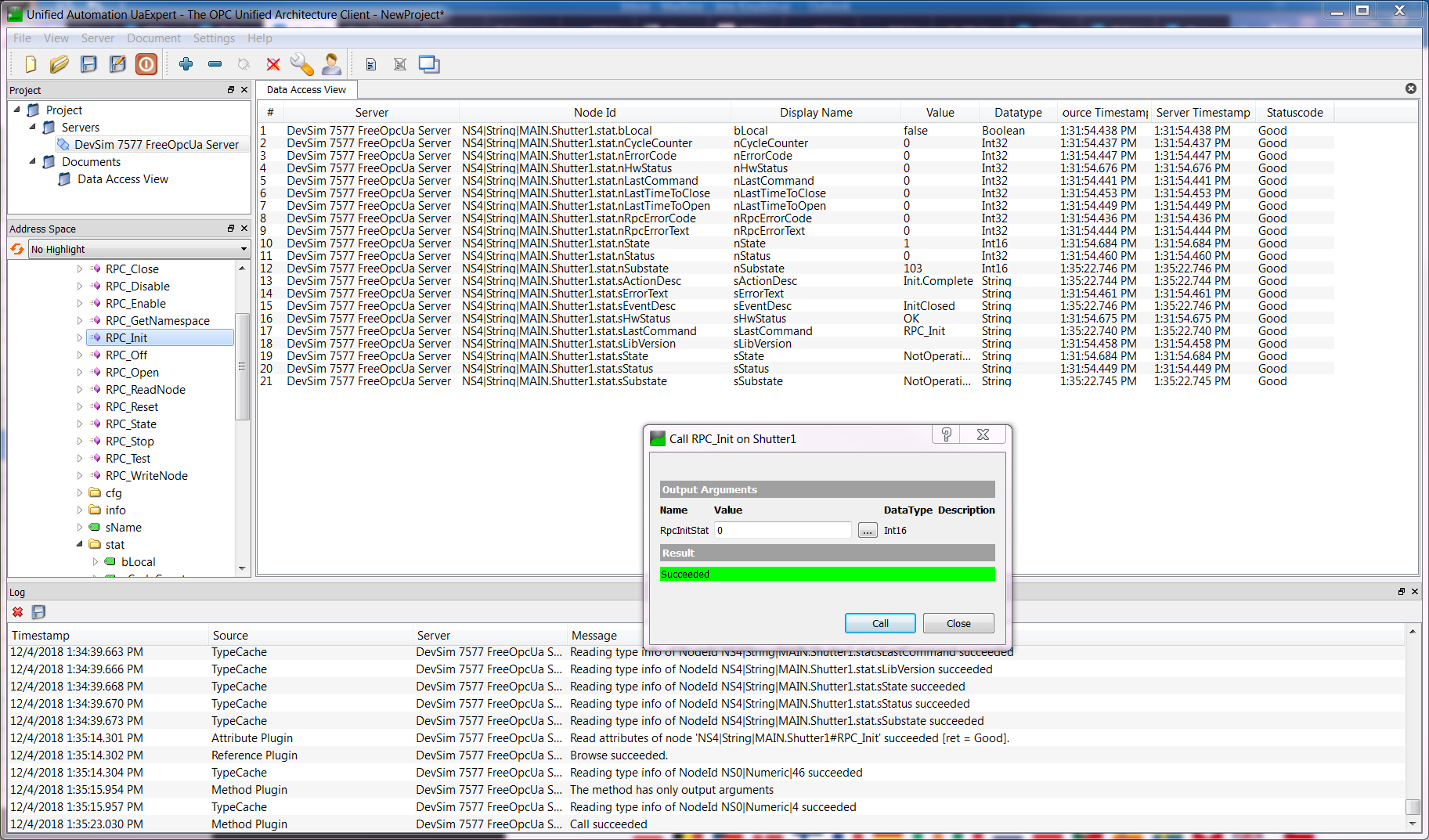This screenshot has height=840, width=1429.
Task: Expand the RPC_Open tree node
Action: 80,373
